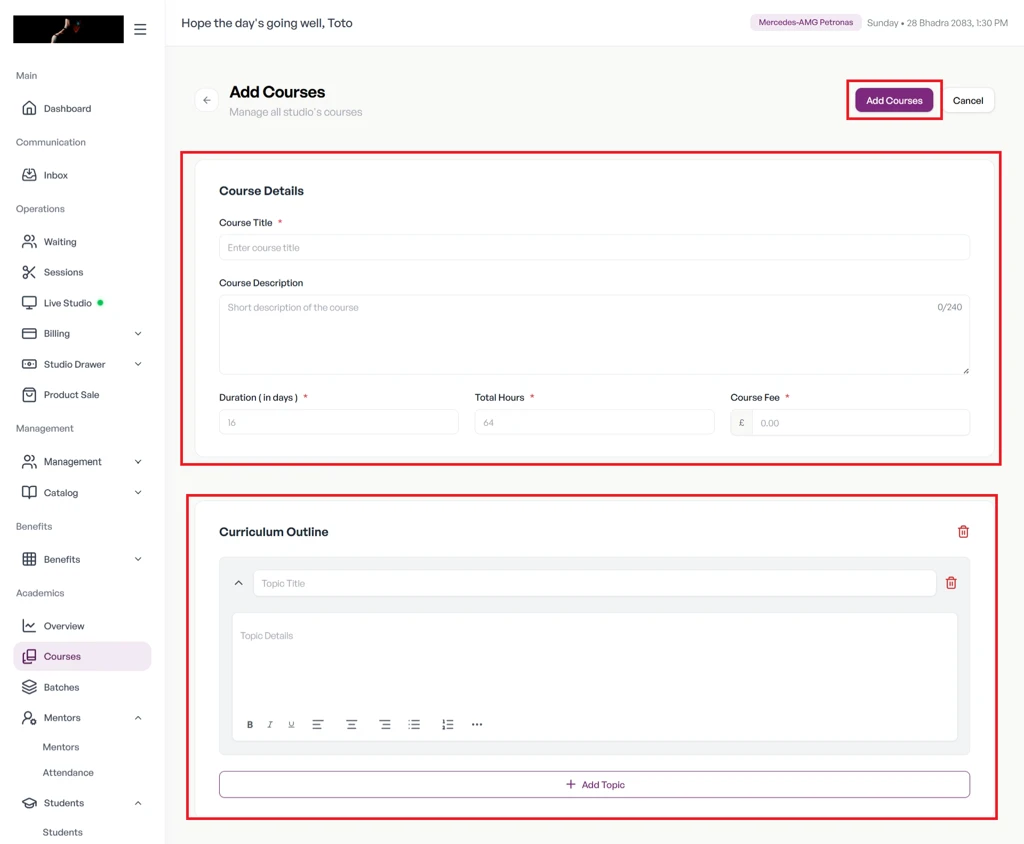Focus the Course Title input field
The image size is (1024, 844).
594,248
